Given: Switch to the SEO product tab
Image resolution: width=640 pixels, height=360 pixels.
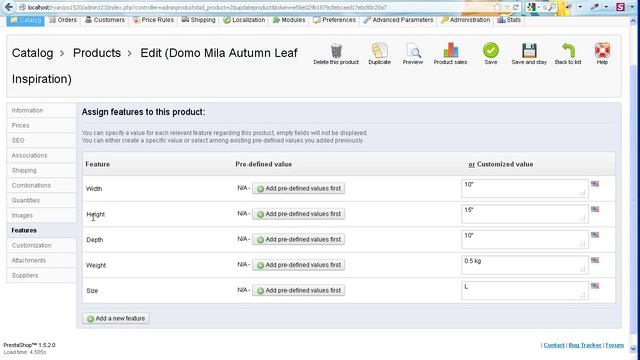Looking at the screenshot, I should pyautogui.click(x=41, y=140).
